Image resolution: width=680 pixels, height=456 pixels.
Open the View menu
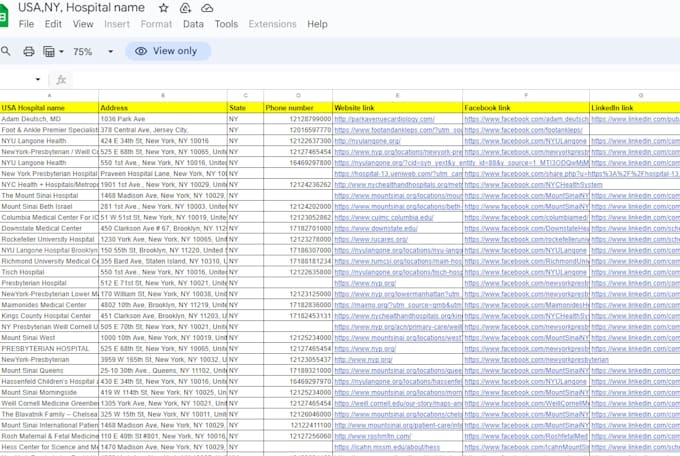click(83, 24)
